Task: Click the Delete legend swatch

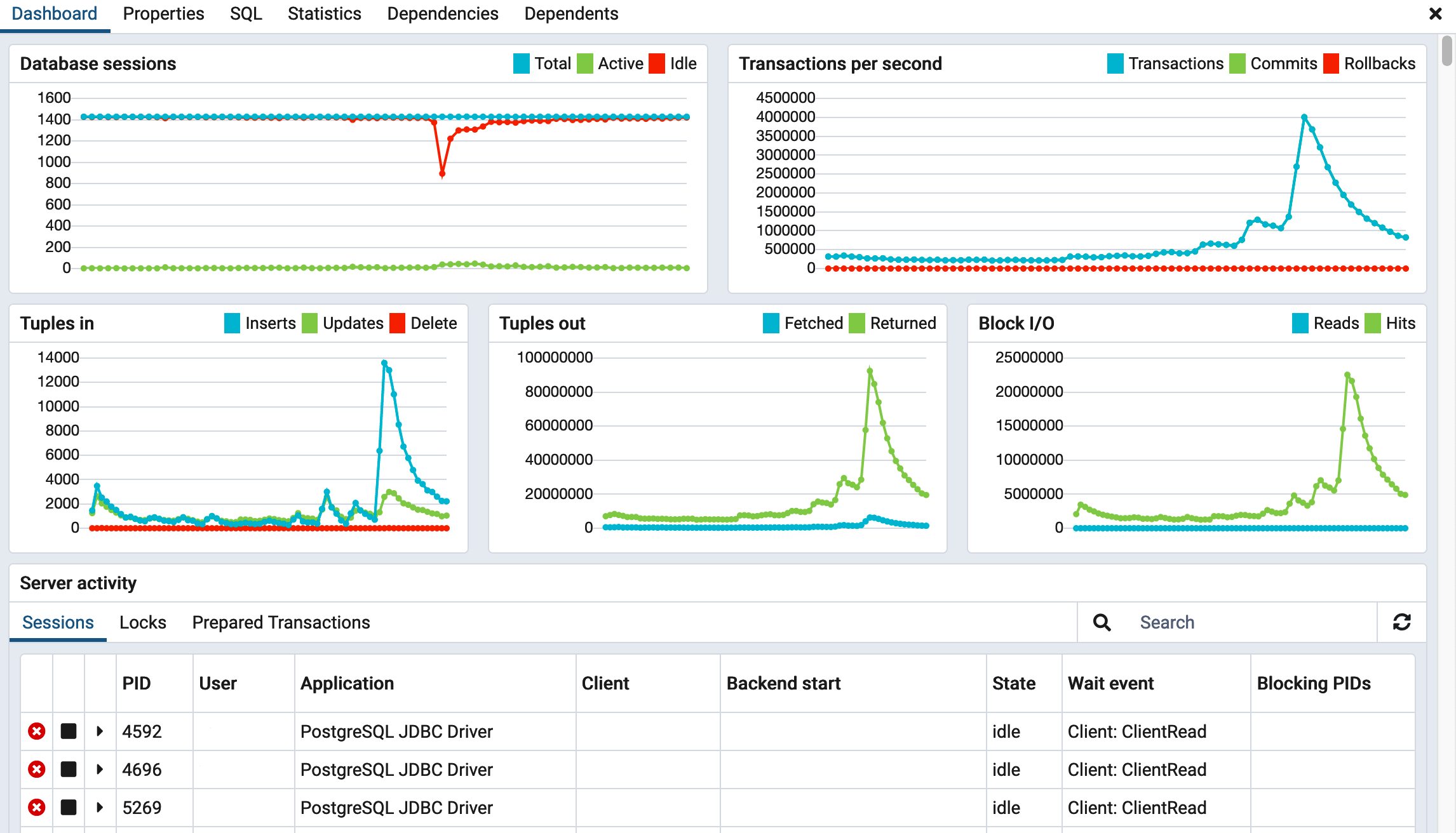Action: [x=398, y=323]
